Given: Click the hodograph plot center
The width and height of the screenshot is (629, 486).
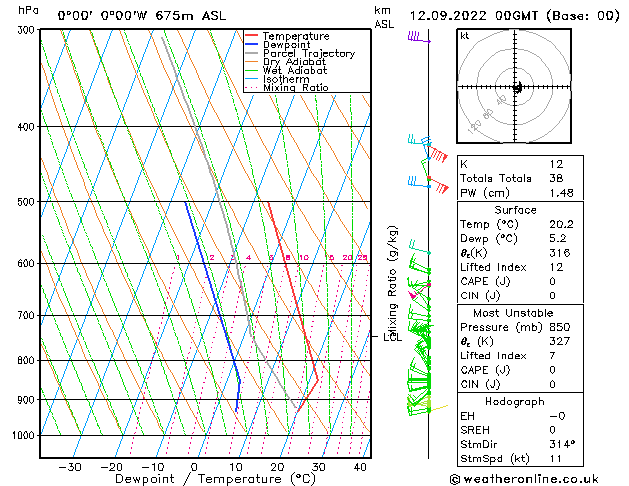Looking at the screenshot, I should point(515,87).
